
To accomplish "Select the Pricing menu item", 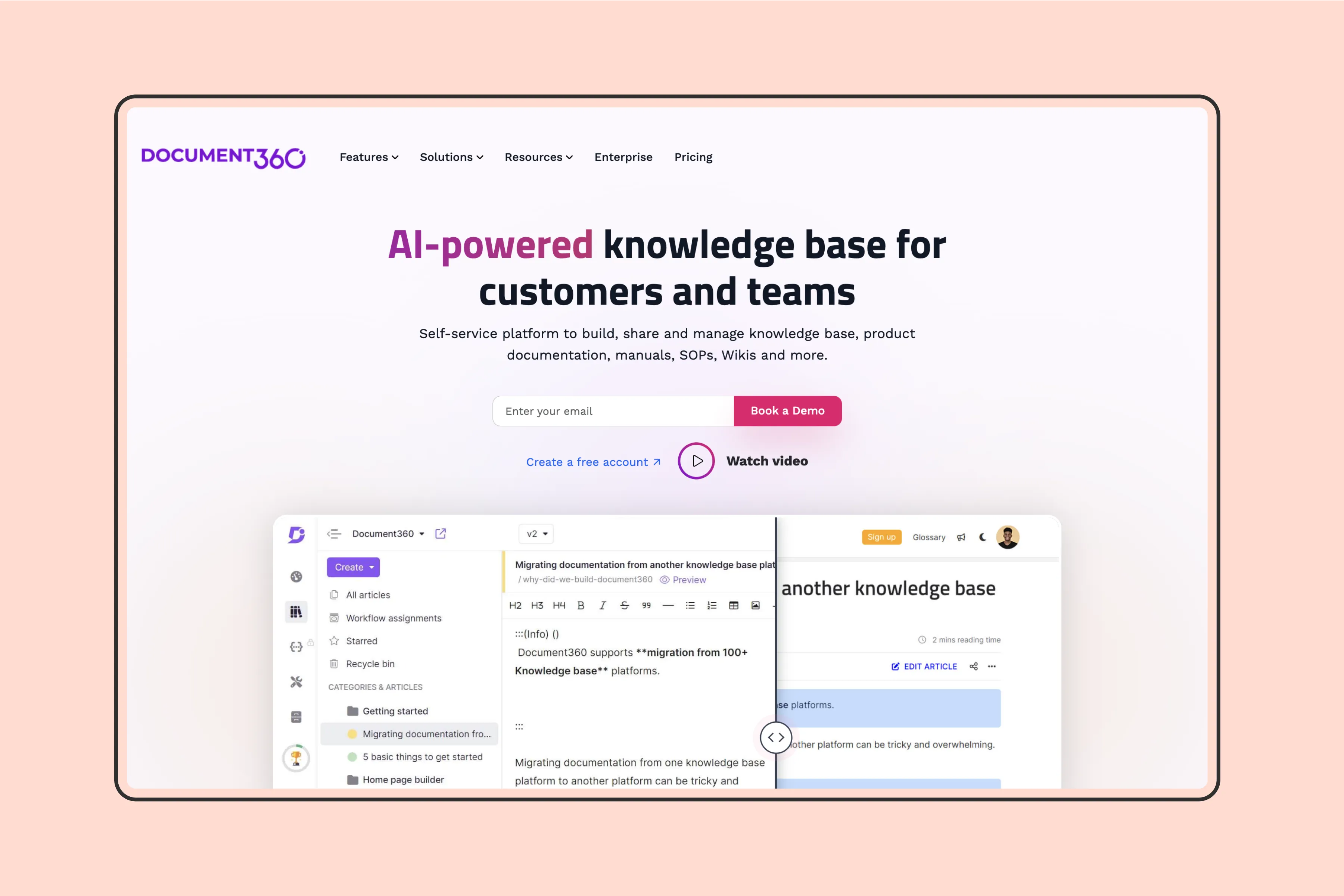I will 693,157.
